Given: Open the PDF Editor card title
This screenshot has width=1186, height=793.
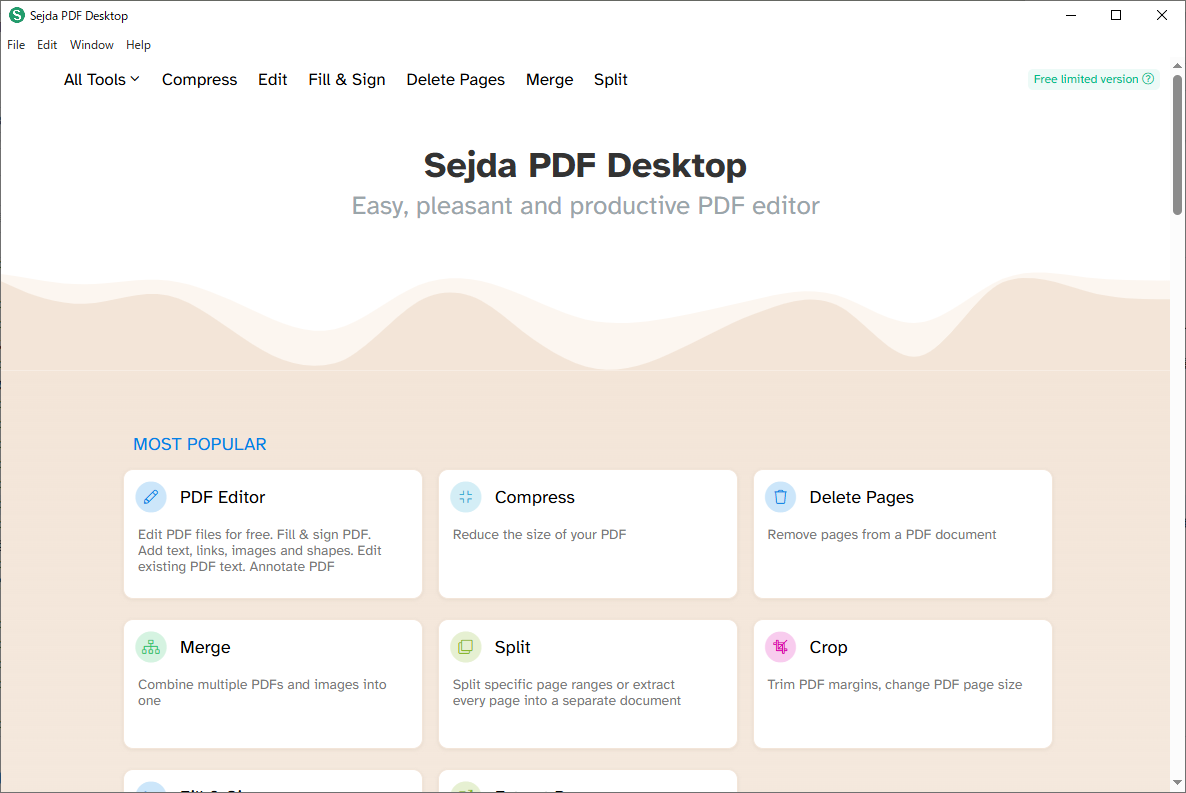Looking at the screenshot, I should point(222,497).
